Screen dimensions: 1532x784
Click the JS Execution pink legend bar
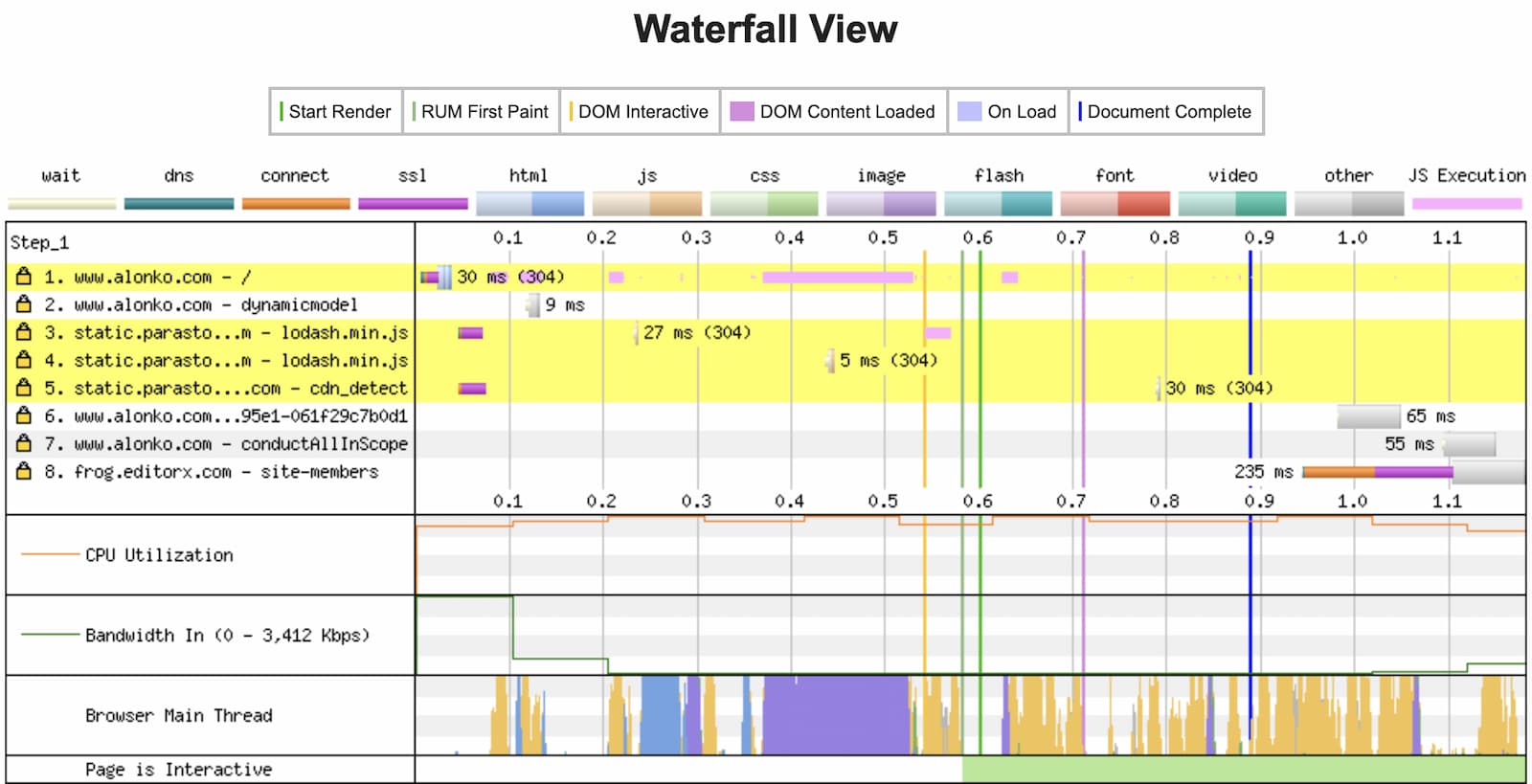(x=1466, y=203)
